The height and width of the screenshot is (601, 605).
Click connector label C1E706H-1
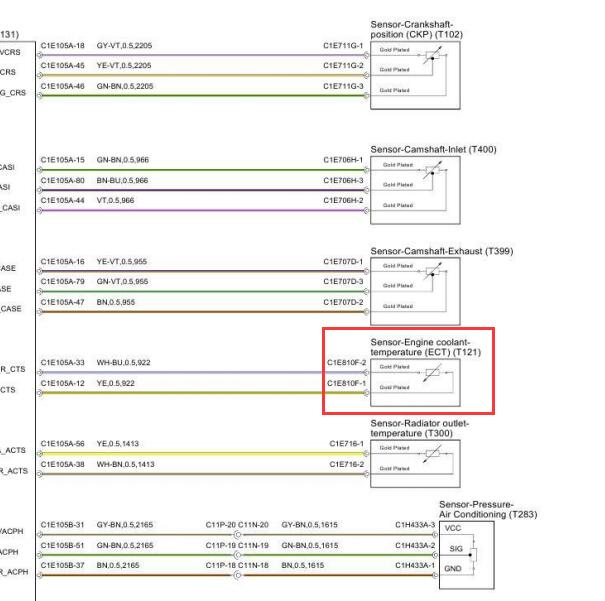(343, 160)
